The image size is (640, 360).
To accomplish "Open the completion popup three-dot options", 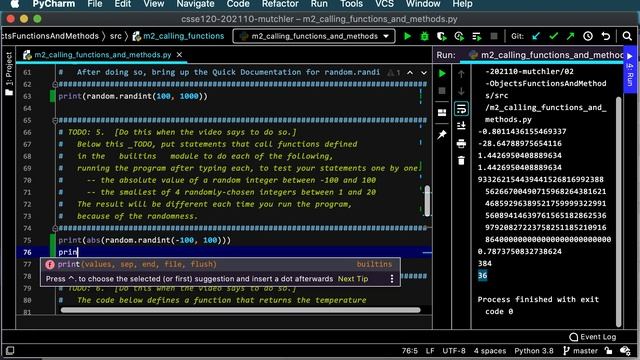I will [x=392, y=279].
